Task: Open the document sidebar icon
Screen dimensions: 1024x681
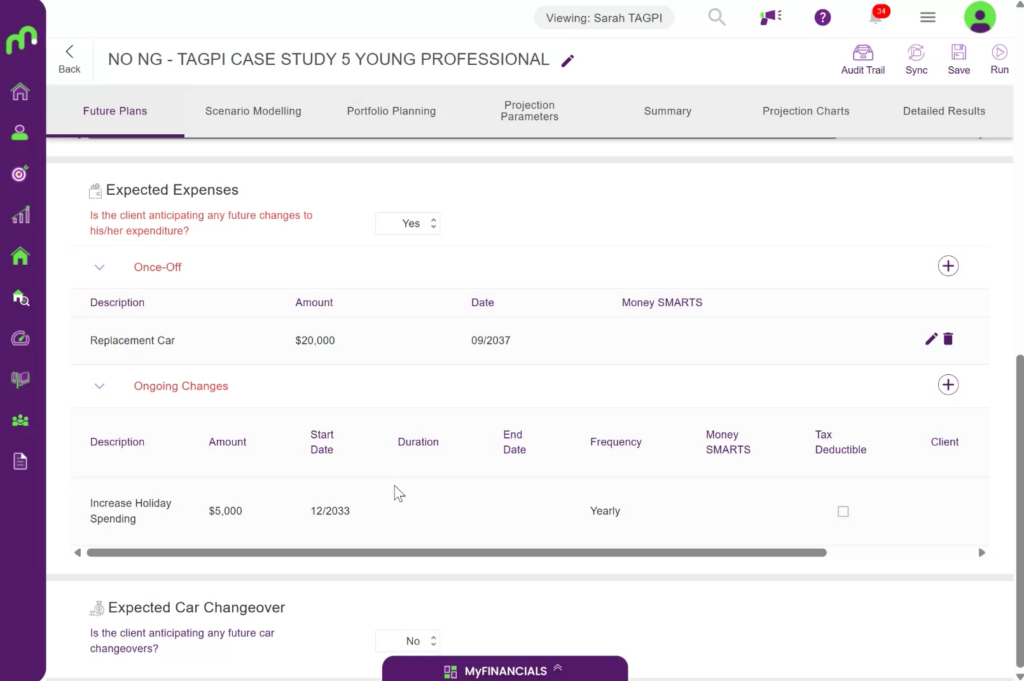Action: click(20, 462)
